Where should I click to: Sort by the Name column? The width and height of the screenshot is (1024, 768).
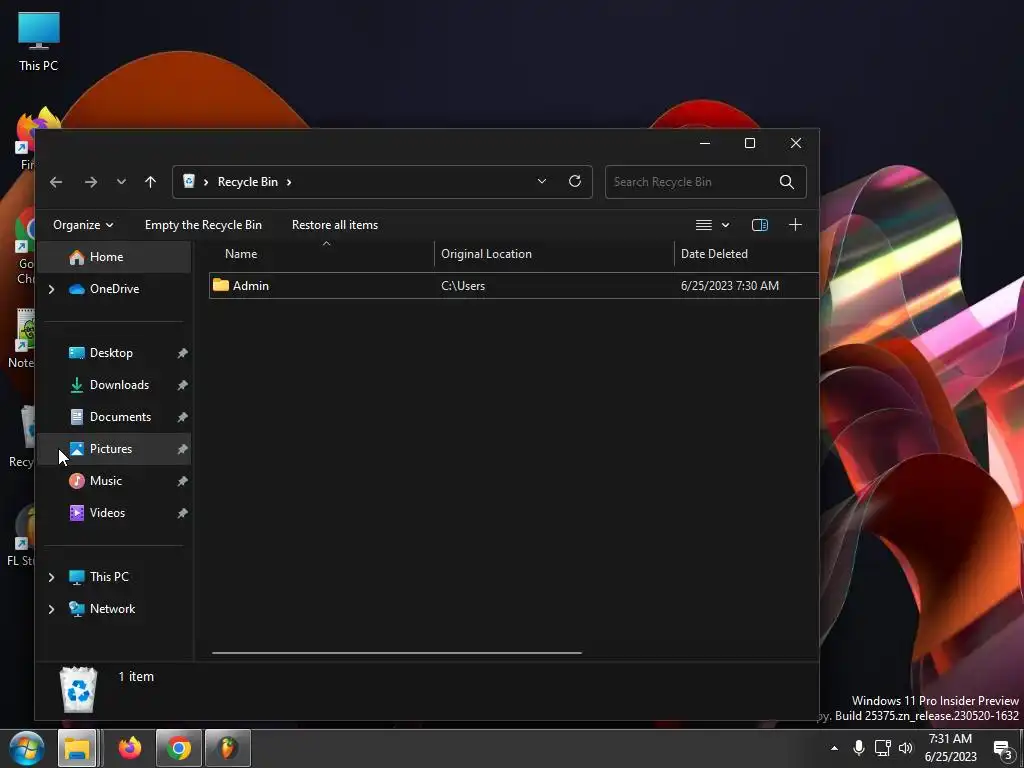(241, 254)
